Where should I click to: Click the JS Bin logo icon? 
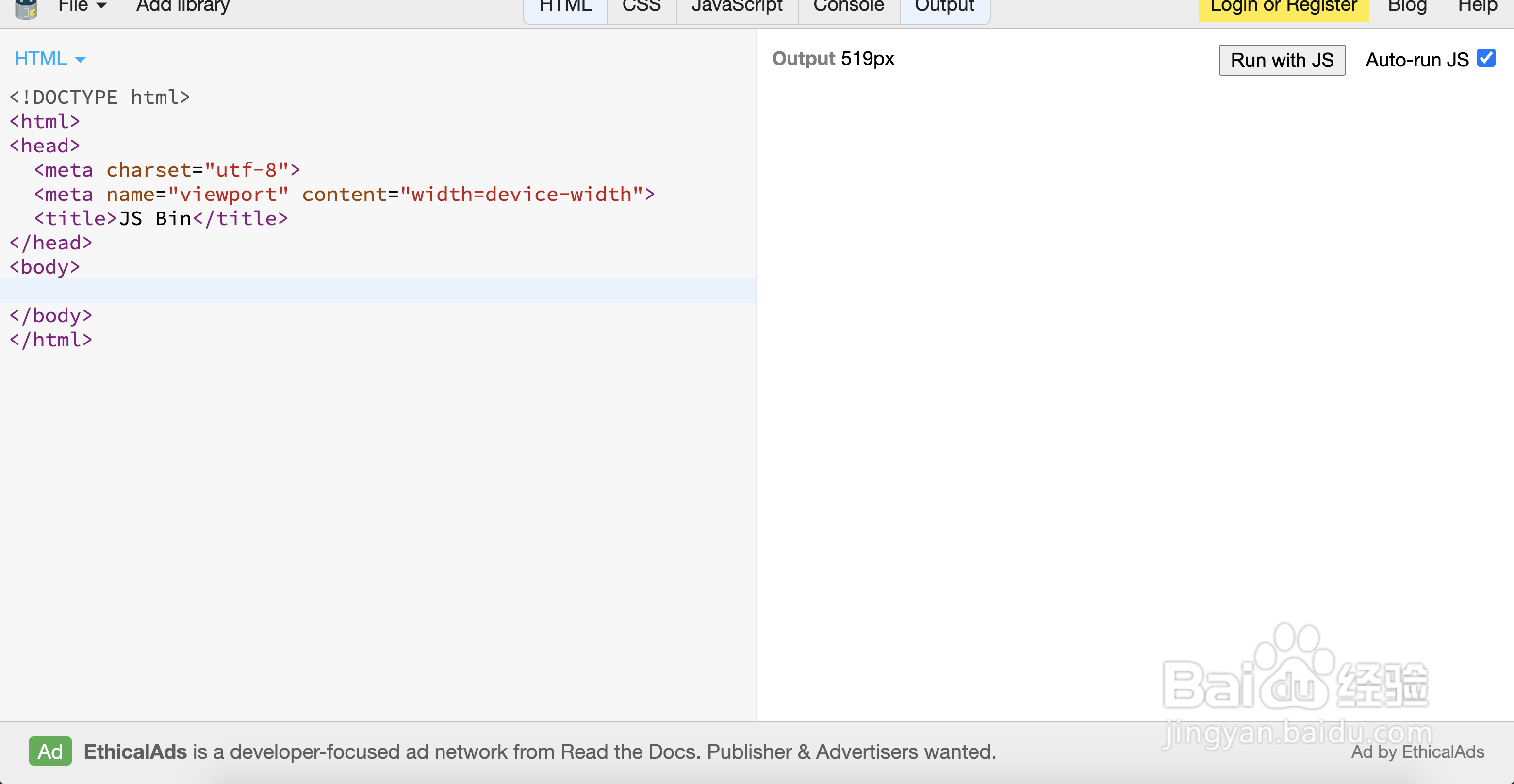click(26, 8)
